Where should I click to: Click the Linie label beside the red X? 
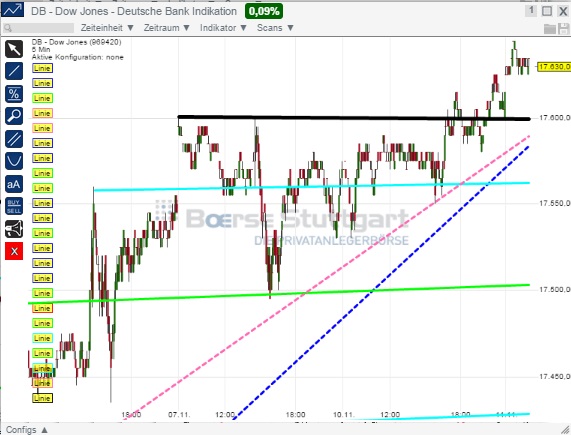pyautogui.click(x=42, y=248)
